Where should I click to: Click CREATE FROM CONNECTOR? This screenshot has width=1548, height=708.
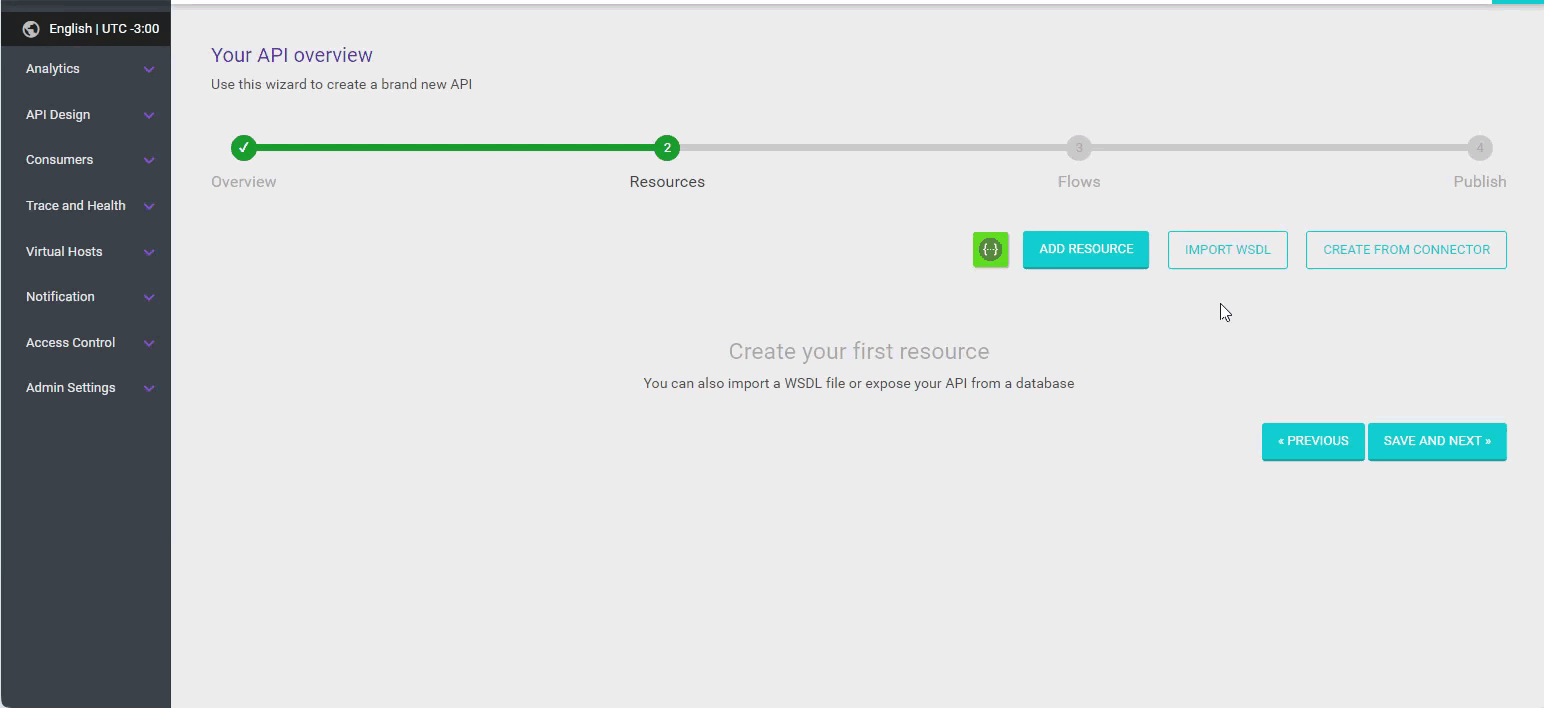[x=1406, y=249]
